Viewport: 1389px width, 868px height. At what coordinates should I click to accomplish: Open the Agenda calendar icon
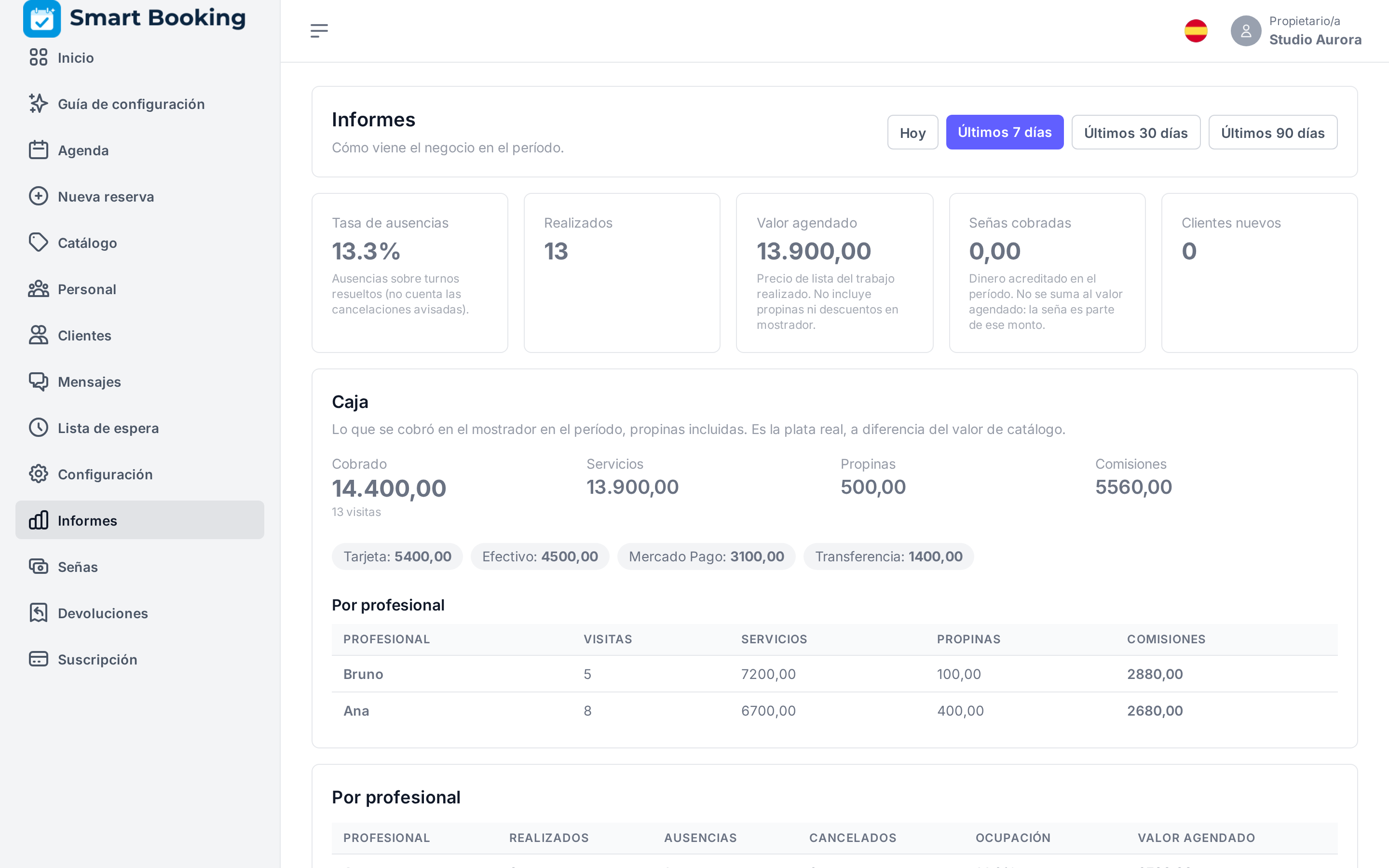[39, 150]
